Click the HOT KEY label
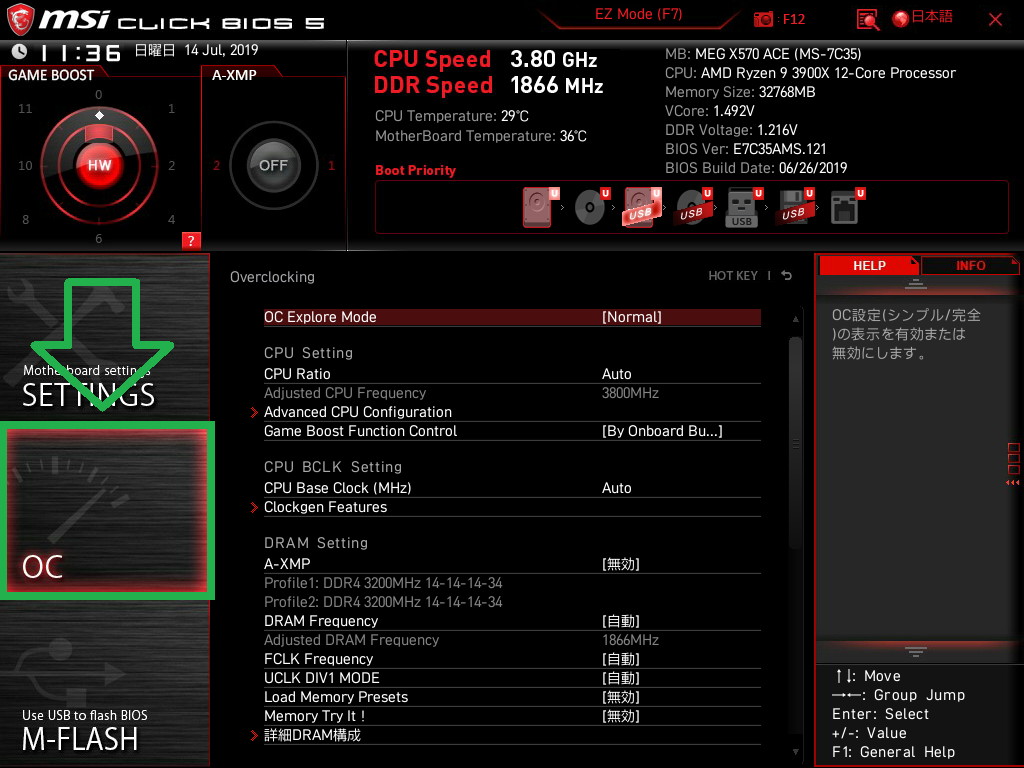Image resolution: width=1024 pixels, height=768 pixels. click(x=733, y=276)
